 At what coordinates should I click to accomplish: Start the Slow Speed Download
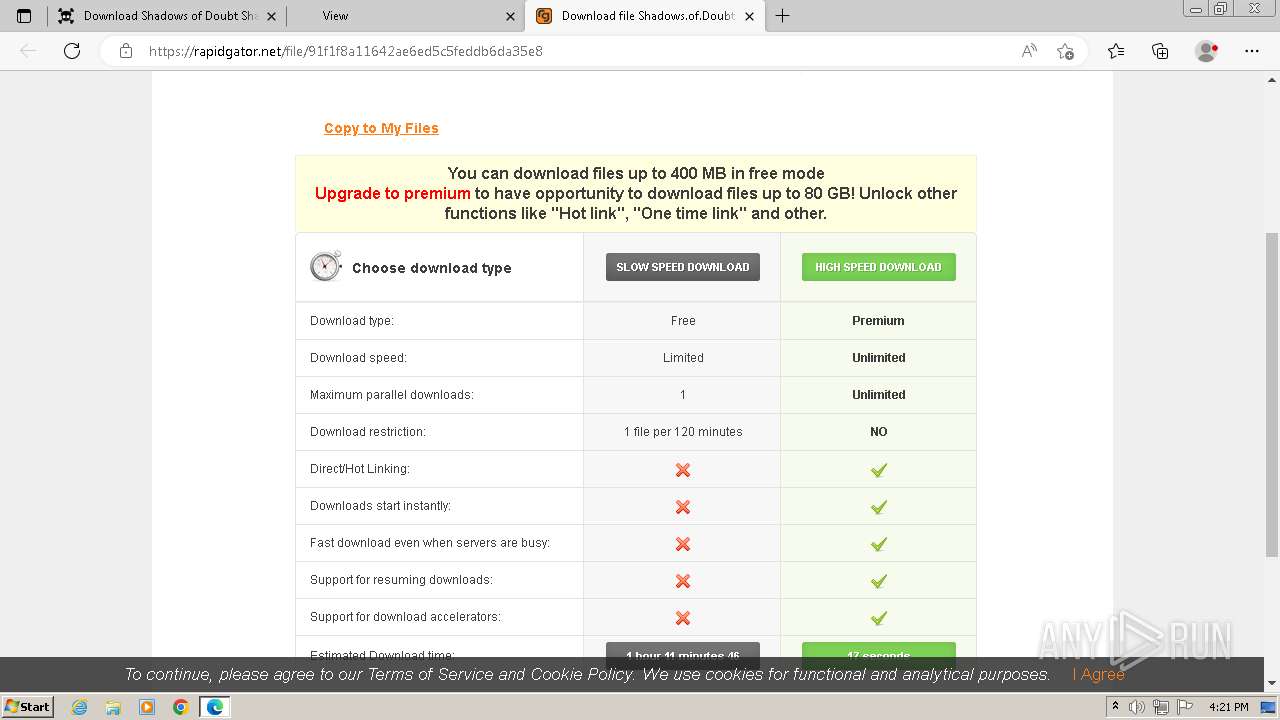click(683, 267)
